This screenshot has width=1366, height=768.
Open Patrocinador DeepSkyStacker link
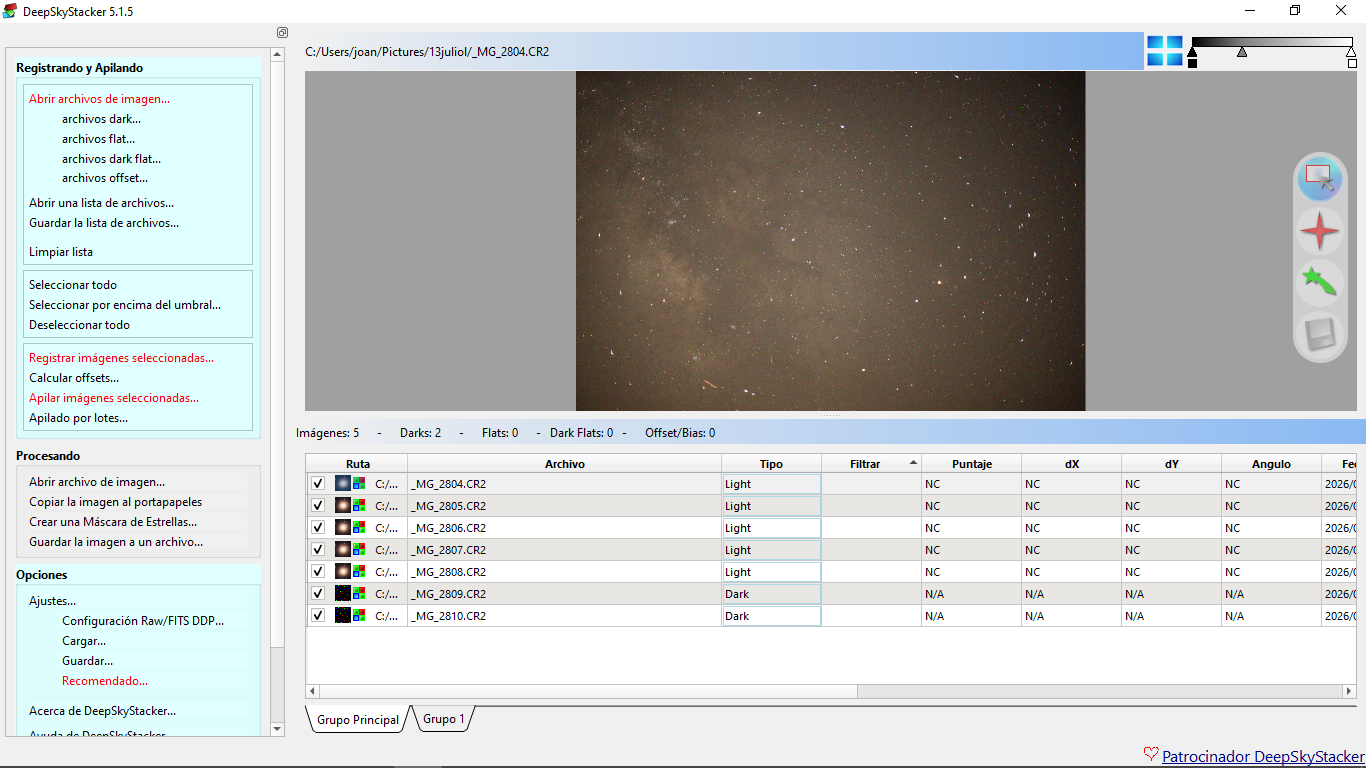(x=1263, y=757)
